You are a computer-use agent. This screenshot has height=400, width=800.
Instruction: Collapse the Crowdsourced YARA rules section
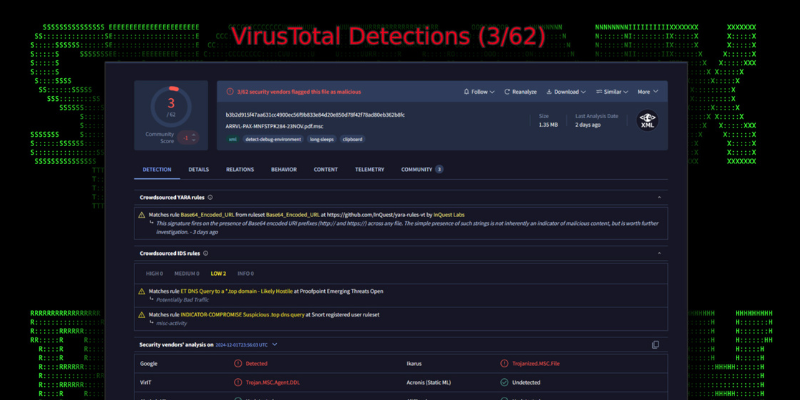point(659,197)
